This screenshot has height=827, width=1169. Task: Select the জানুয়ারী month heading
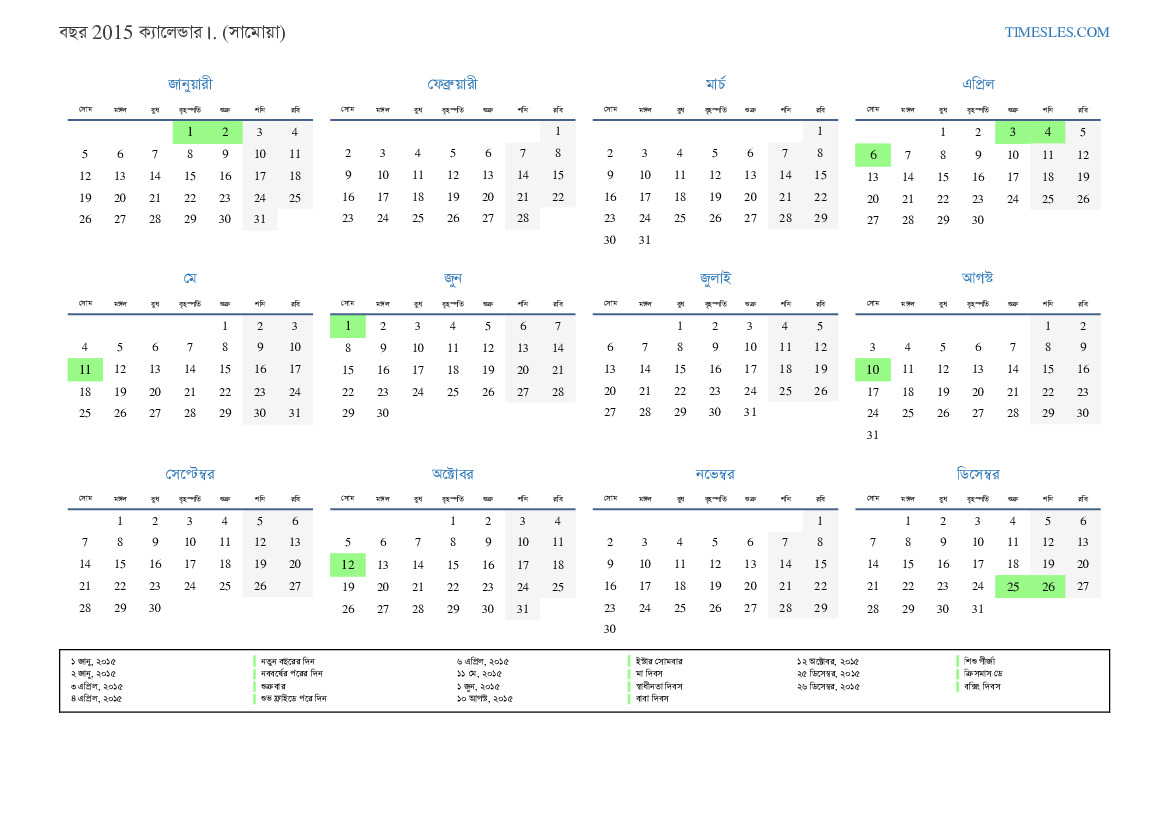pyautogui.click(x=190, y=84)
